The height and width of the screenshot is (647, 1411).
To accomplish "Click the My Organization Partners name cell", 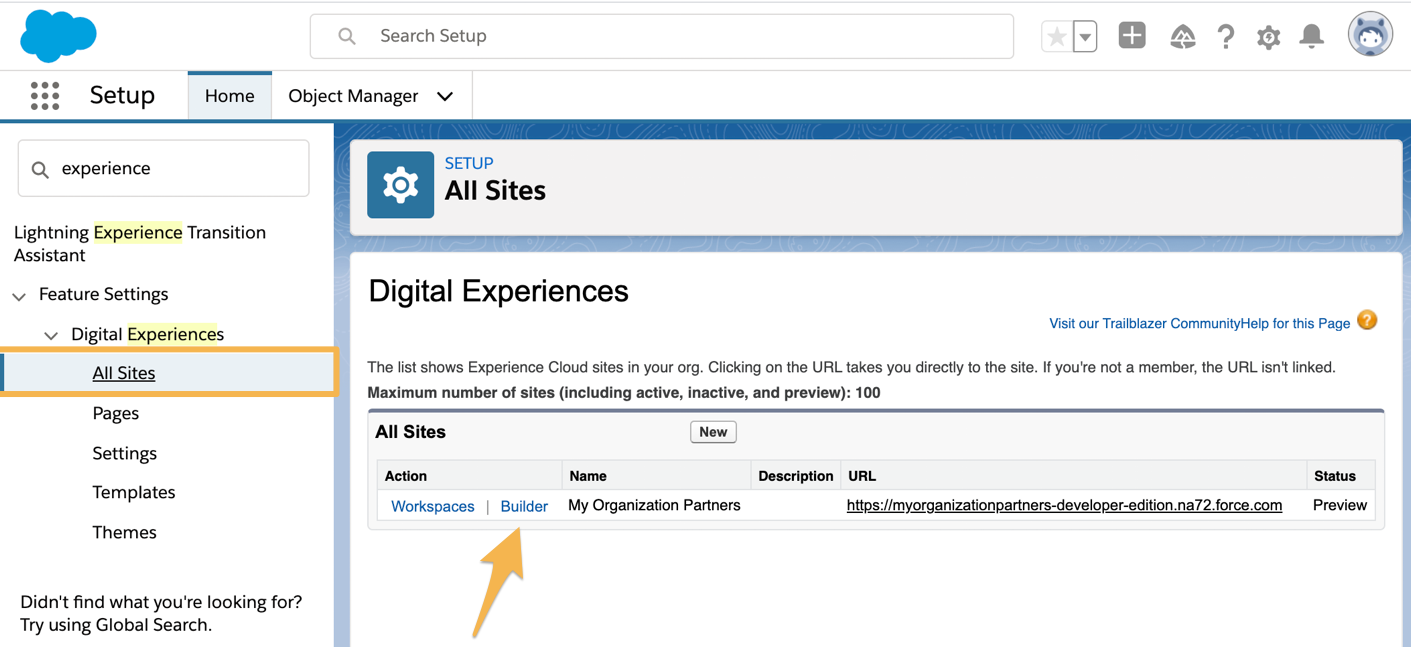I will (654, 505).
